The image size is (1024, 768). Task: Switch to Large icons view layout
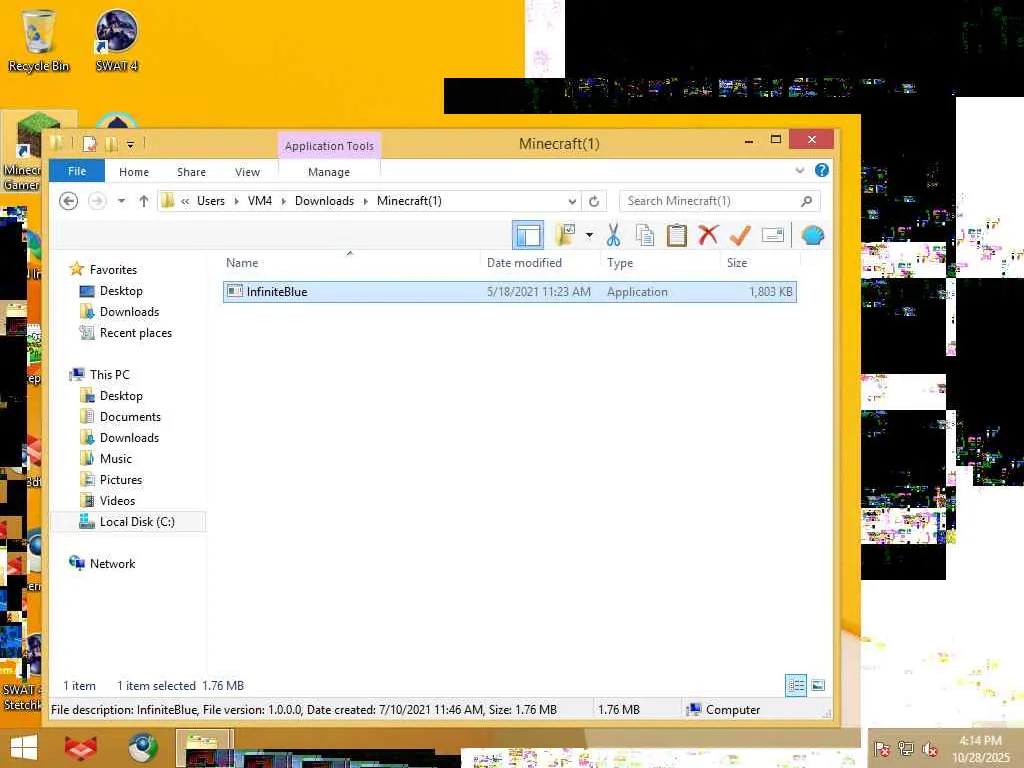pyautogui.click(x=818, y=685)
